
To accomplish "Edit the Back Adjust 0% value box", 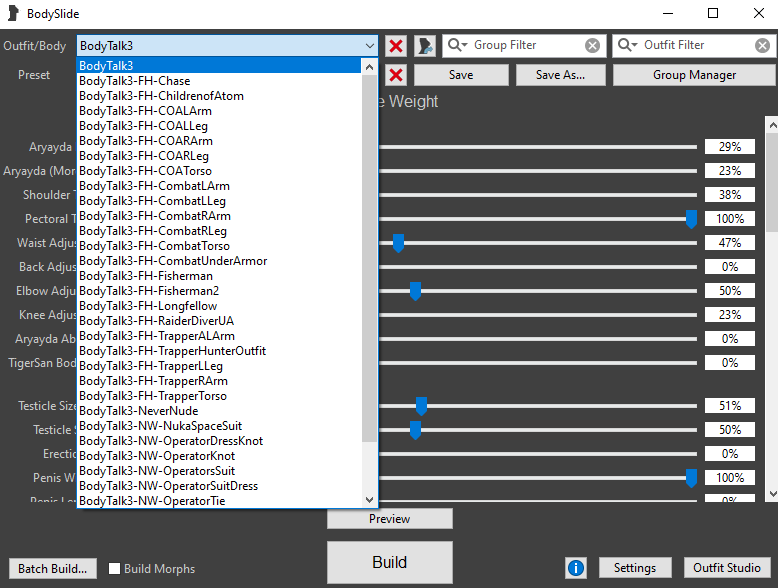I will pos(730,267).
